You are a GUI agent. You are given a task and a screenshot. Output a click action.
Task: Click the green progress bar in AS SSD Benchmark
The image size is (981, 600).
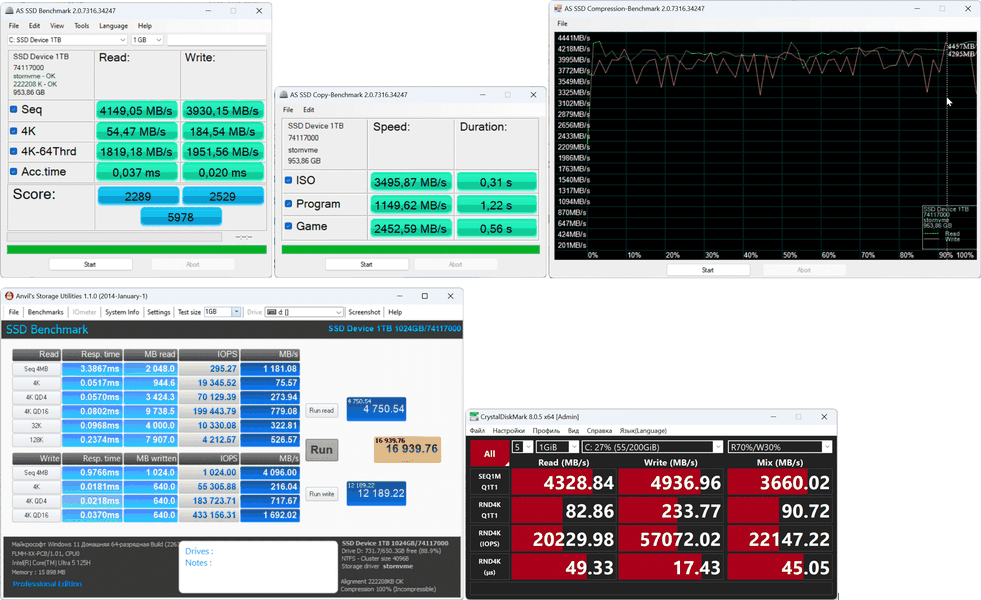tap(136, 250)
